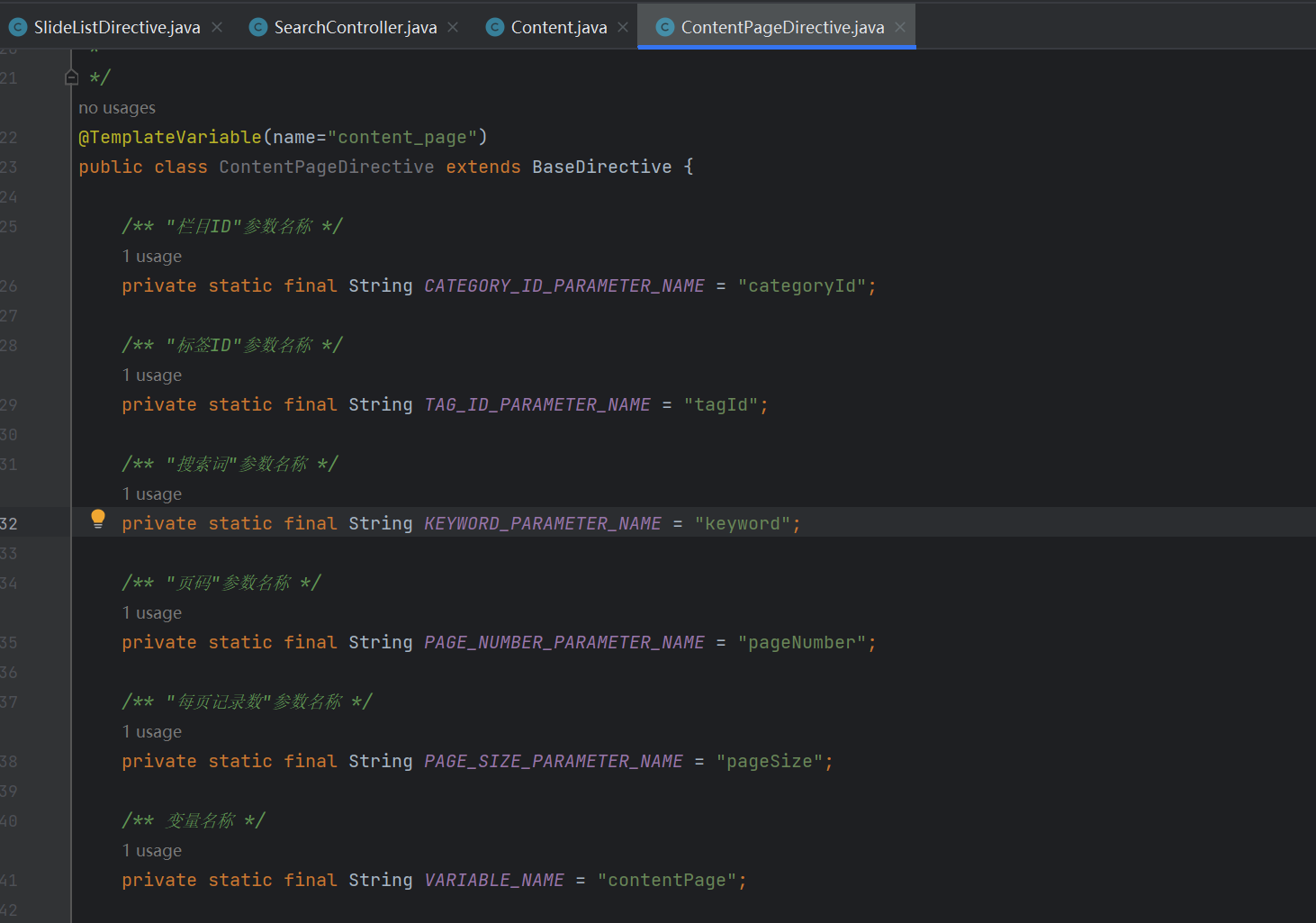The height and width of the screenshot is (923, 1316).
Task: Switch to the SearchController.java tab
Action: tap(355, 27)
